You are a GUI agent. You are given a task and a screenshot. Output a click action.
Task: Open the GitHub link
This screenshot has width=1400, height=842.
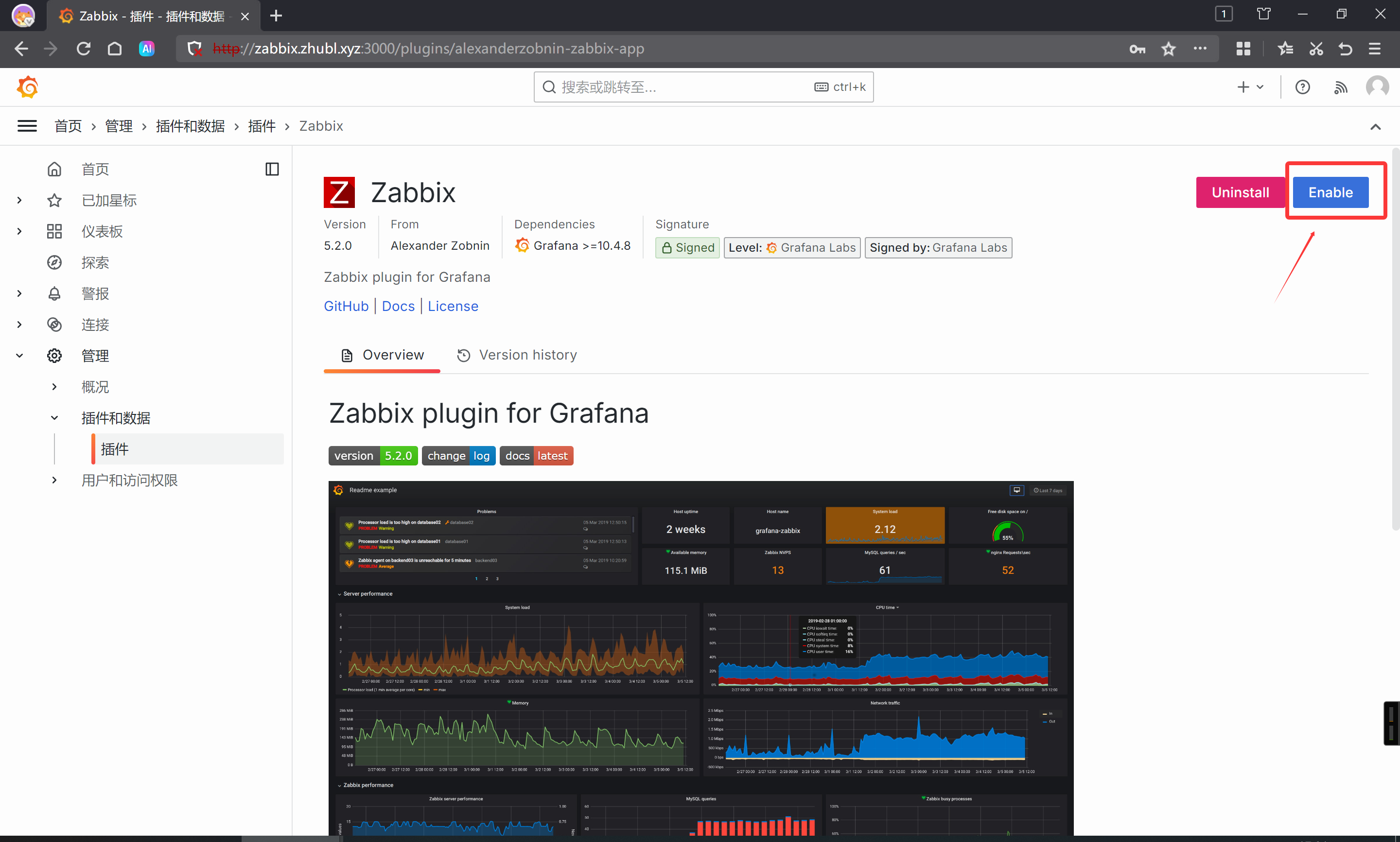click(346, 307)
